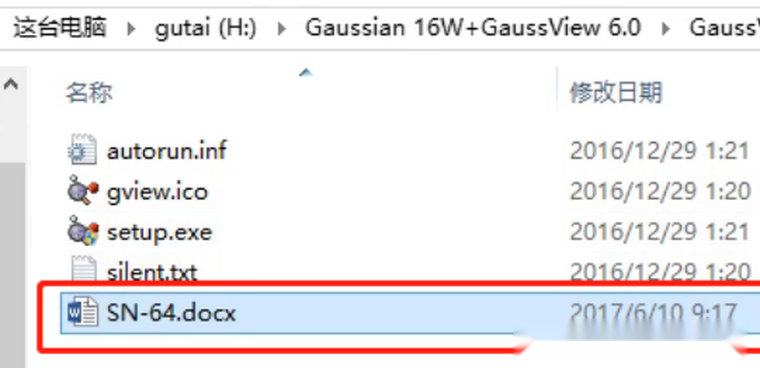Sort files by 修改日期 column header
Screen dimensions: 760x368
[616, 92]
